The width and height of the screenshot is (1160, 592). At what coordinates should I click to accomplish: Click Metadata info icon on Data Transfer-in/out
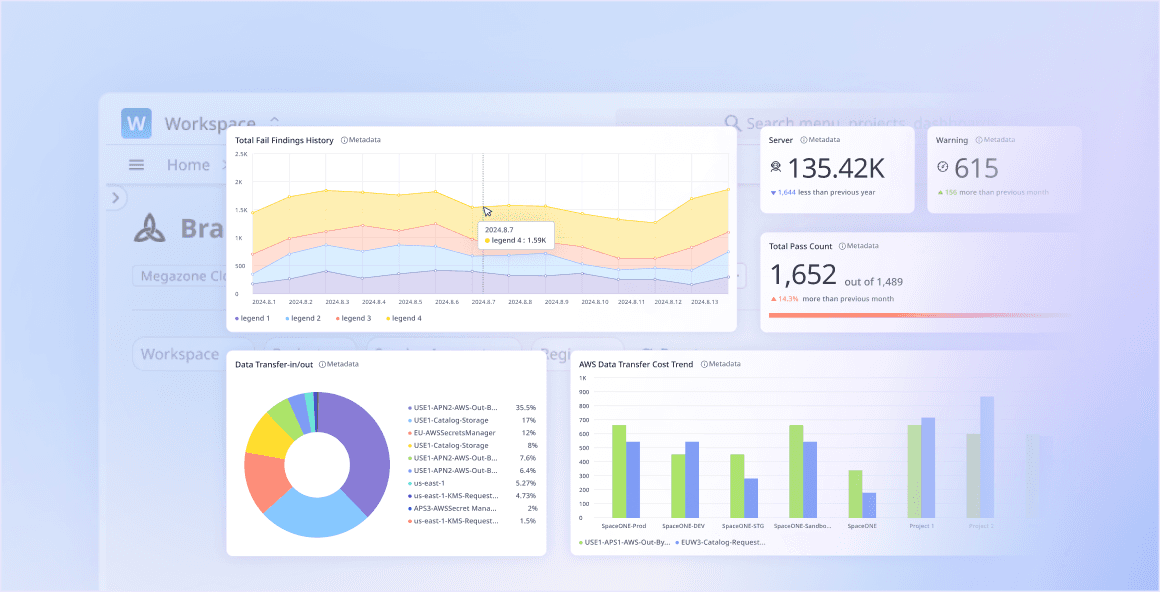tap(322, 364)
